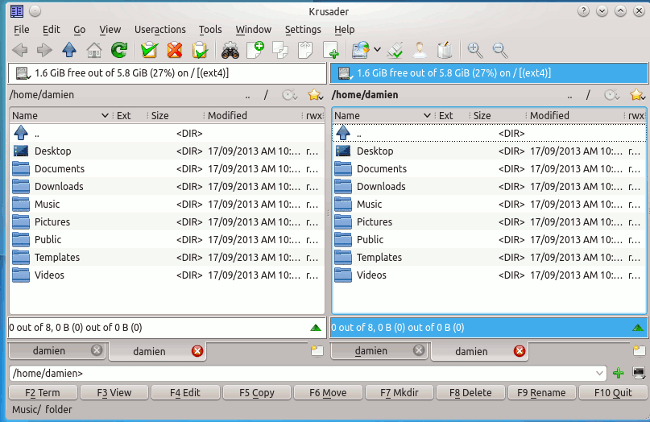Image resolution: width=650 pixels, height=422 pixels.
Task: Click the zoom out magnifier icon
Action: click(500, 50)
